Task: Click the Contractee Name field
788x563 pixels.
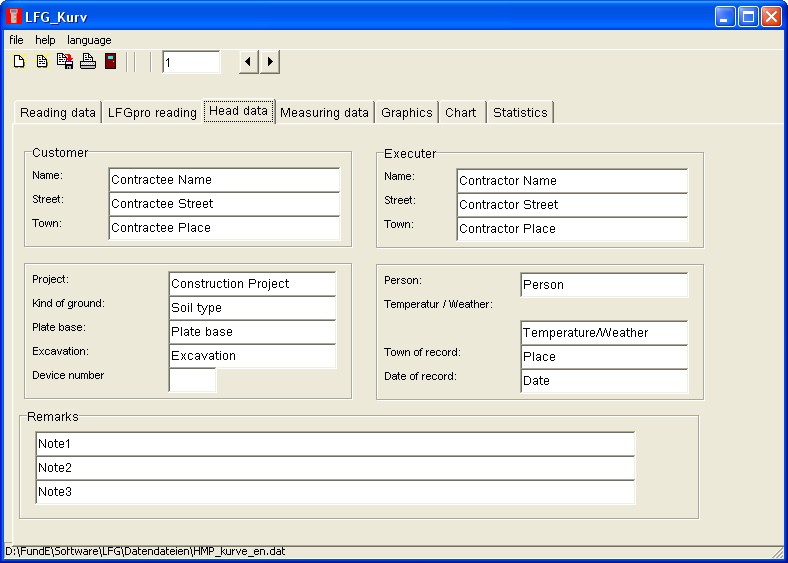Action: point(224,180)
